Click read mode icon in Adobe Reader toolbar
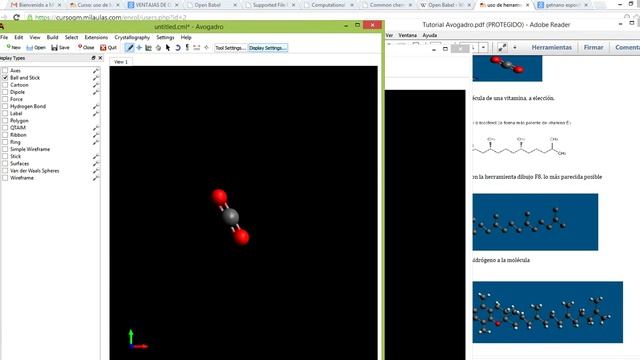The height and width of the screenshot is (360, 640). pyautogui.click(x=502, y=47)
